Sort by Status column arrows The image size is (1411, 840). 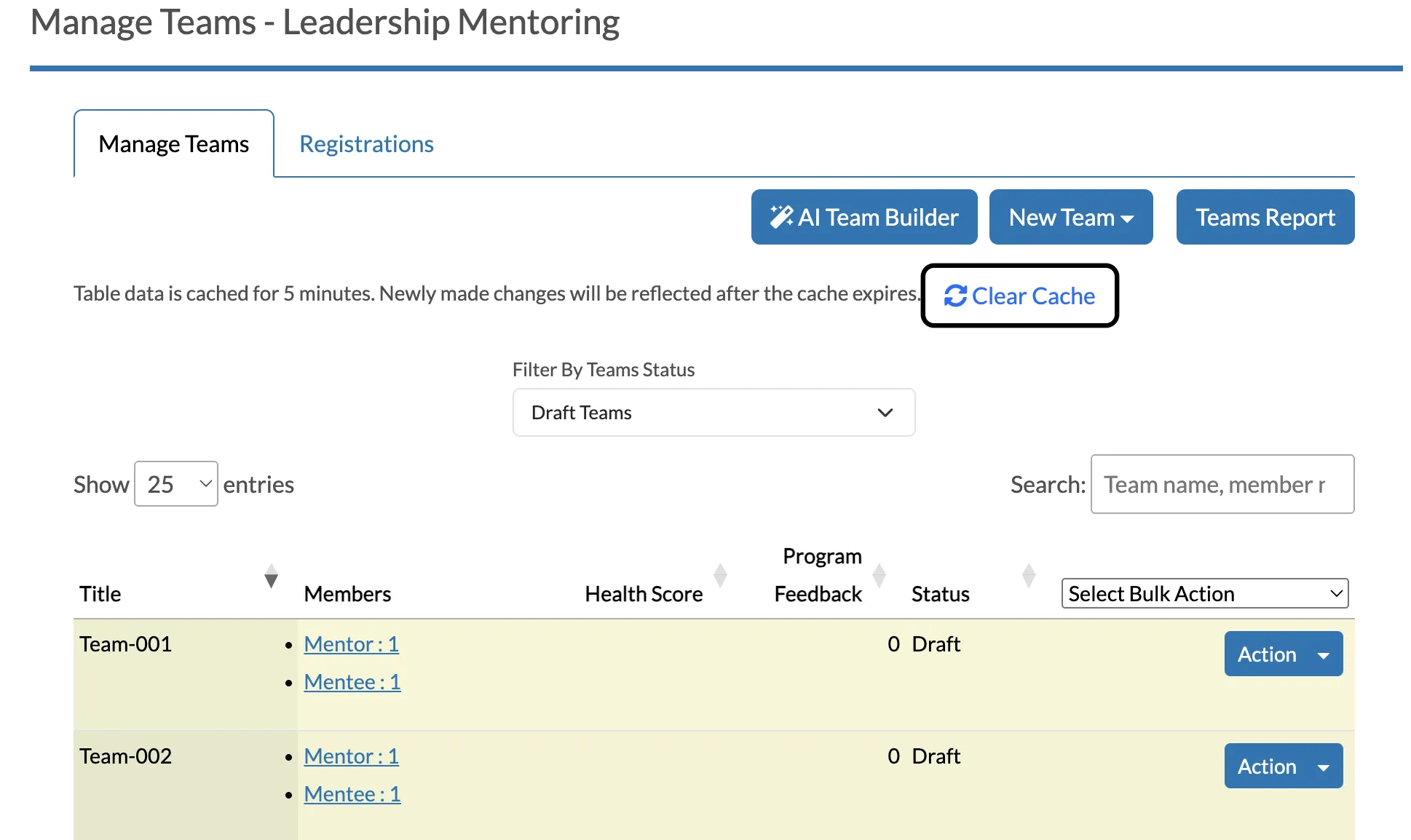coord(1029,575)
